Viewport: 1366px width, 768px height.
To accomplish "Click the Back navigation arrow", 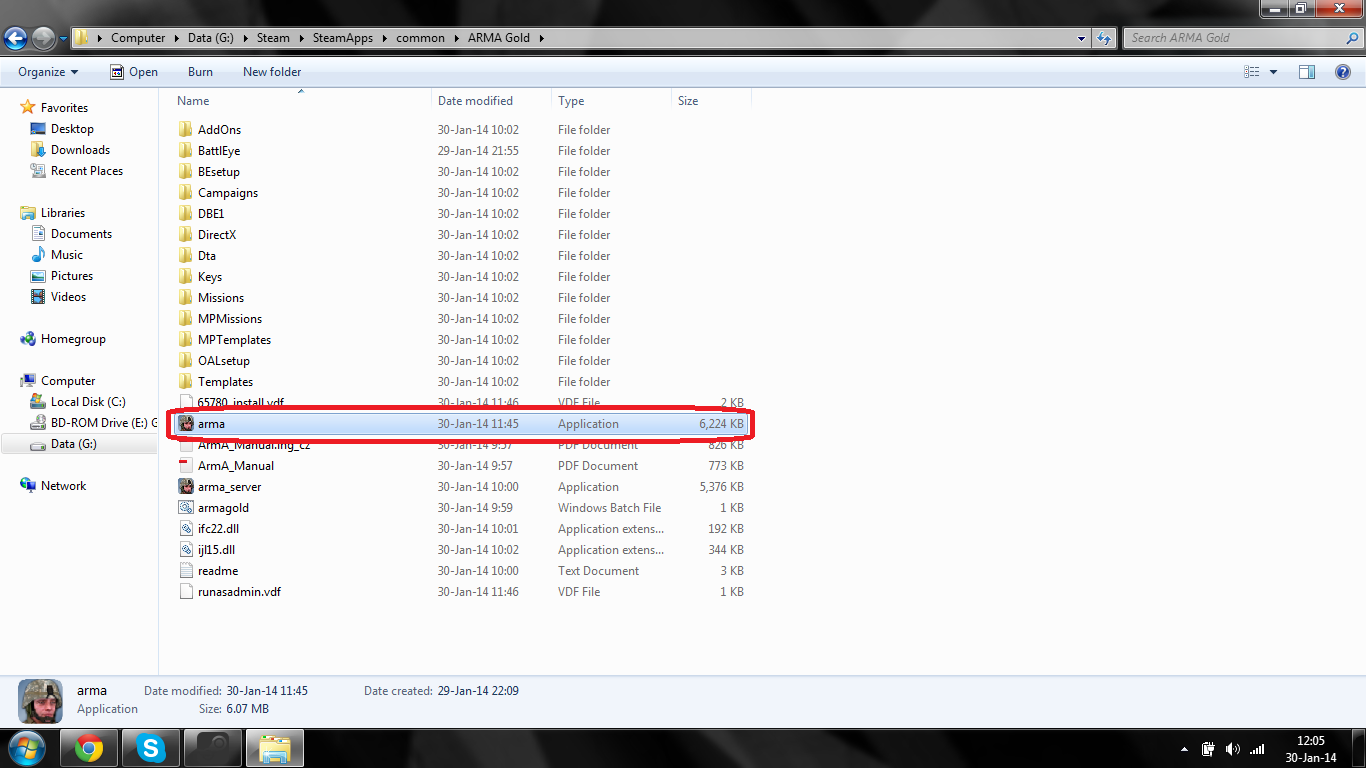I will pyautogui.click(x=16, y=38).
